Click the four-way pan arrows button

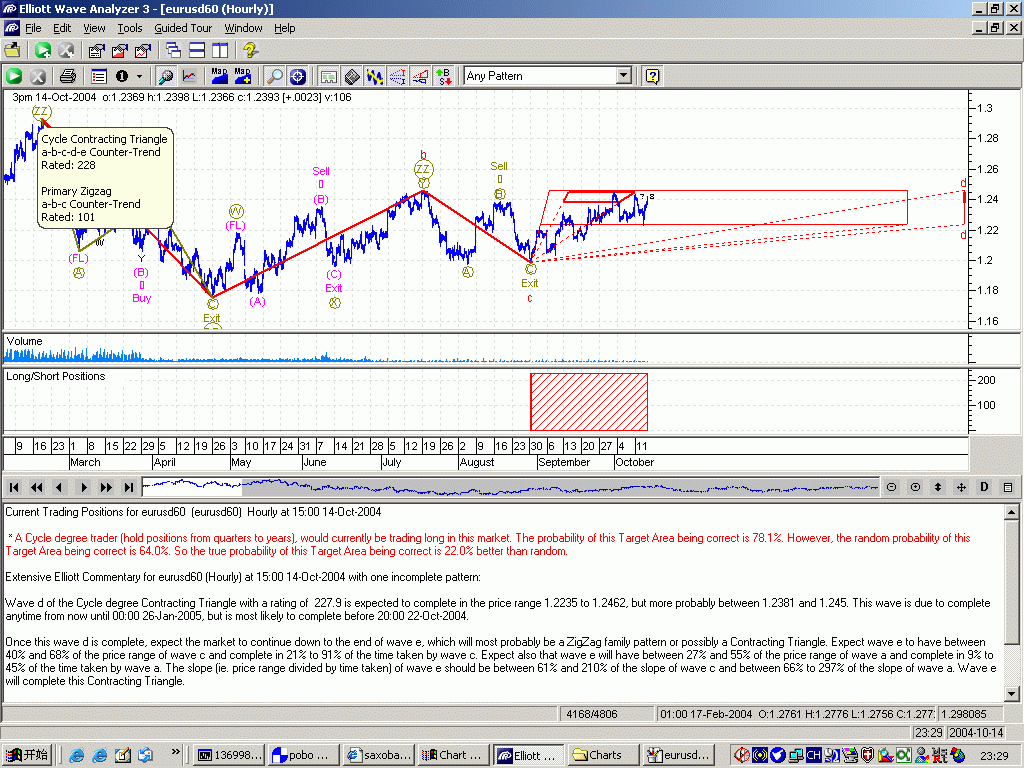[961, 487]
